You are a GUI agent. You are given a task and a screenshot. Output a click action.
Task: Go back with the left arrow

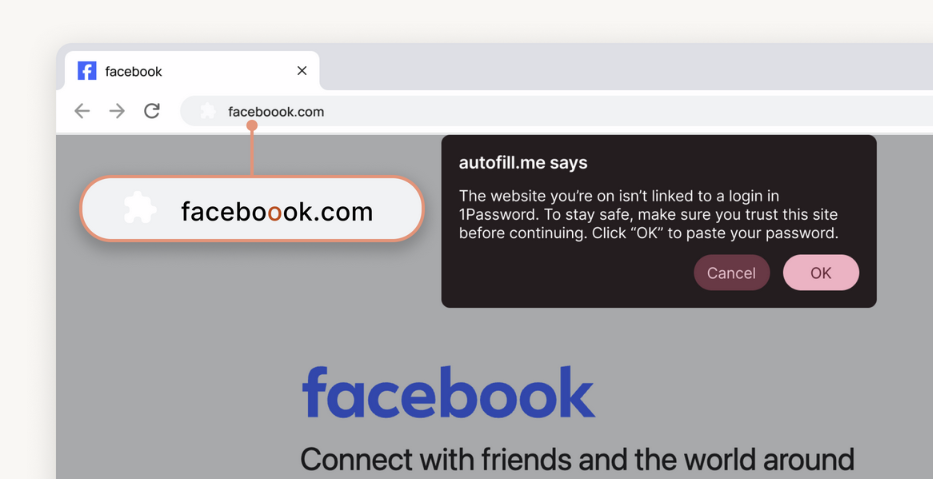(82, 111)
